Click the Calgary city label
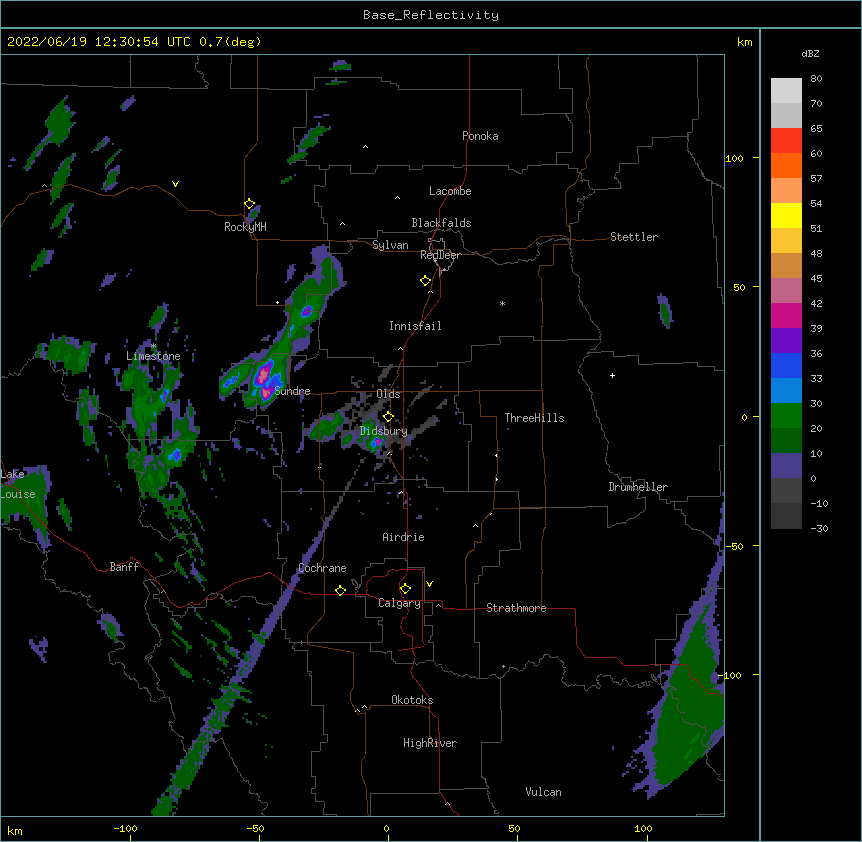The image size is (862, 842). click(399, 603)
